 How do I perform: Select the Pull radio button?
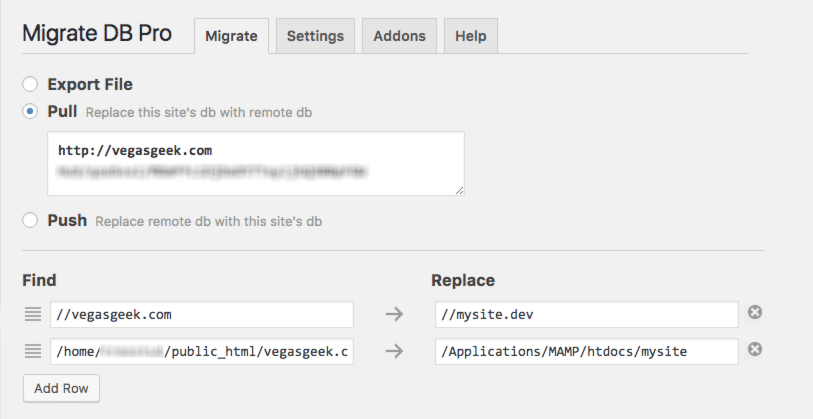pos(31,112)
